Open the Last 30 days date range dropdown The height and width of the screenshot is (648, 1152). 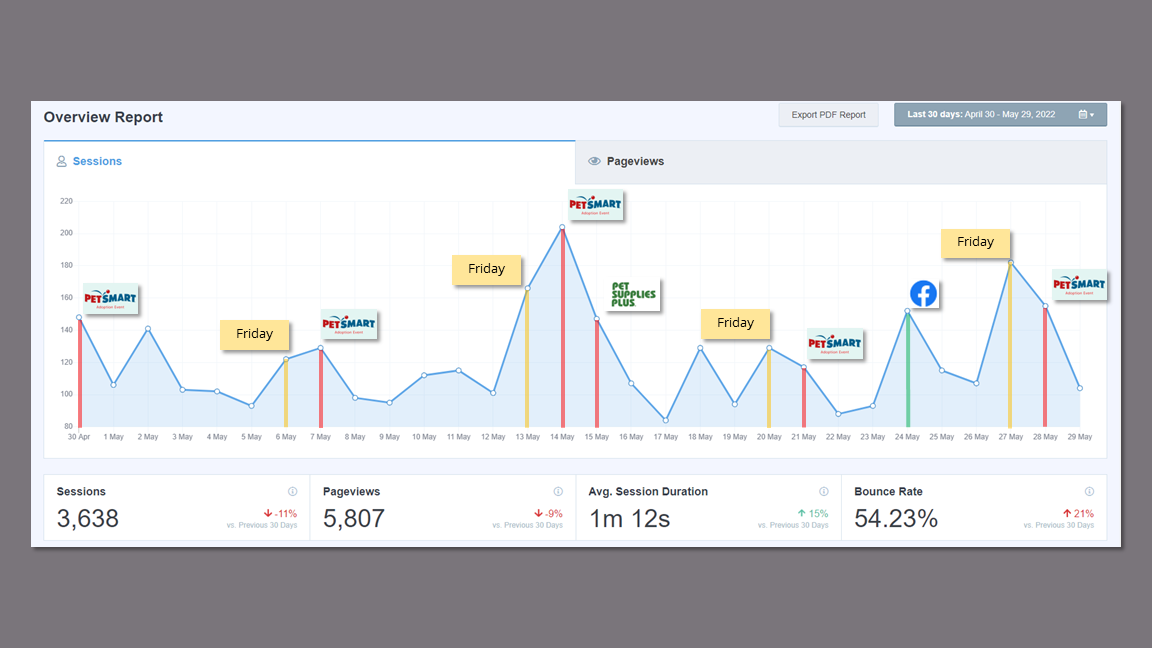pos(1000,115)
